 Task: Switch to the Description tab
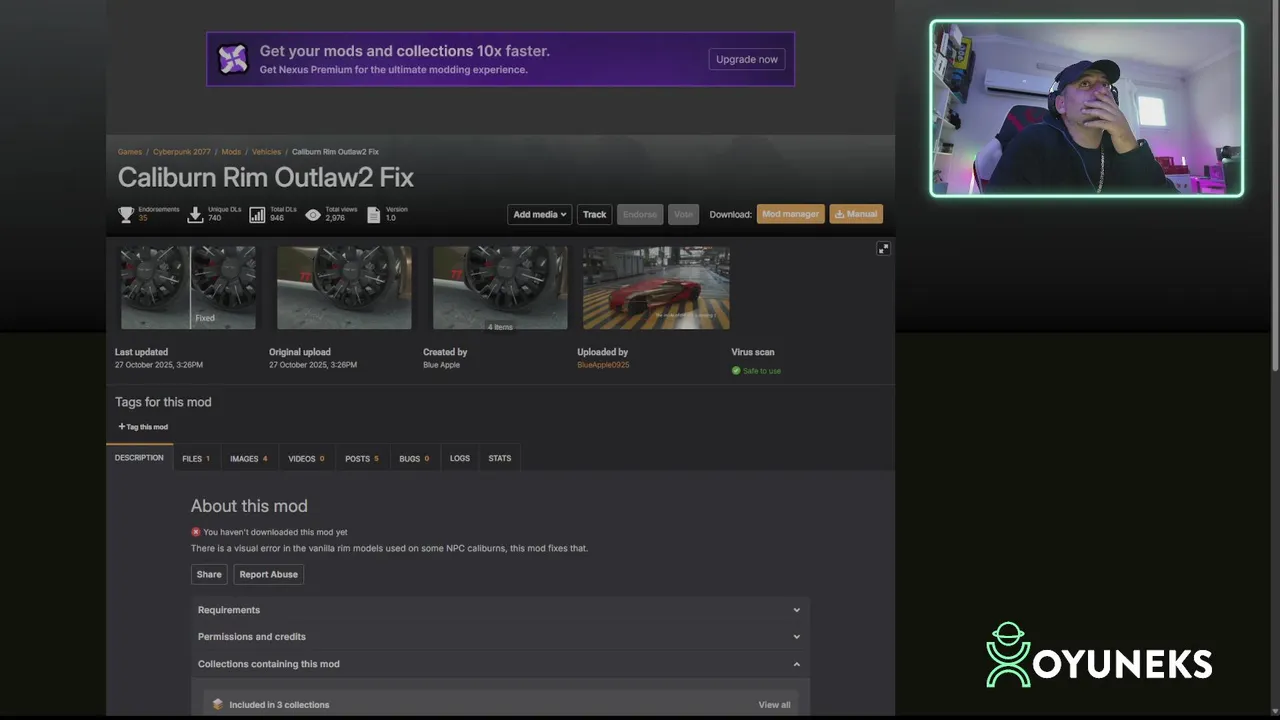point(139,458)
